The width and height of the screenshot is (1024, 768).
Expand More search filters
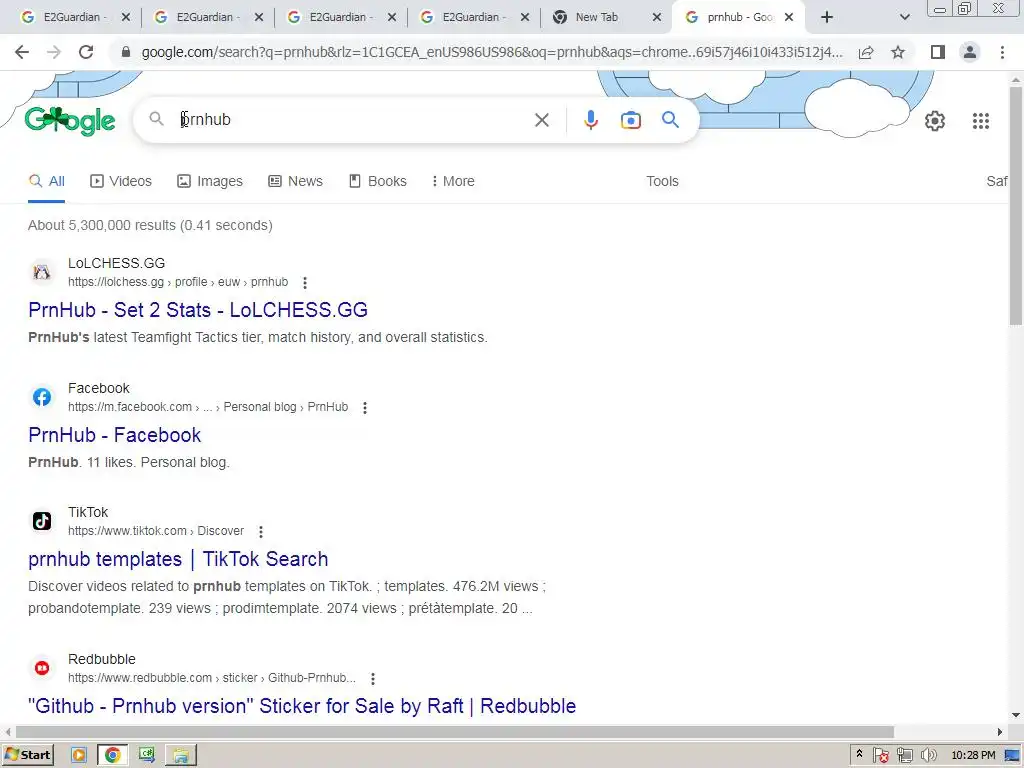[x=453, y=182]
